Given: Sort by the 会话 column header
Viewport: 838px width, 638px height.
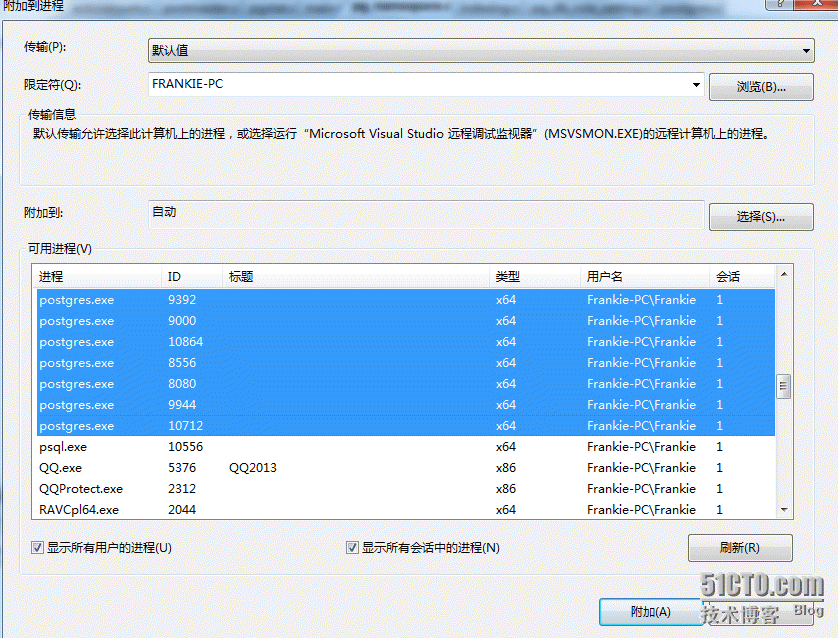Looking at the screenshot, I should click(742, 276).
